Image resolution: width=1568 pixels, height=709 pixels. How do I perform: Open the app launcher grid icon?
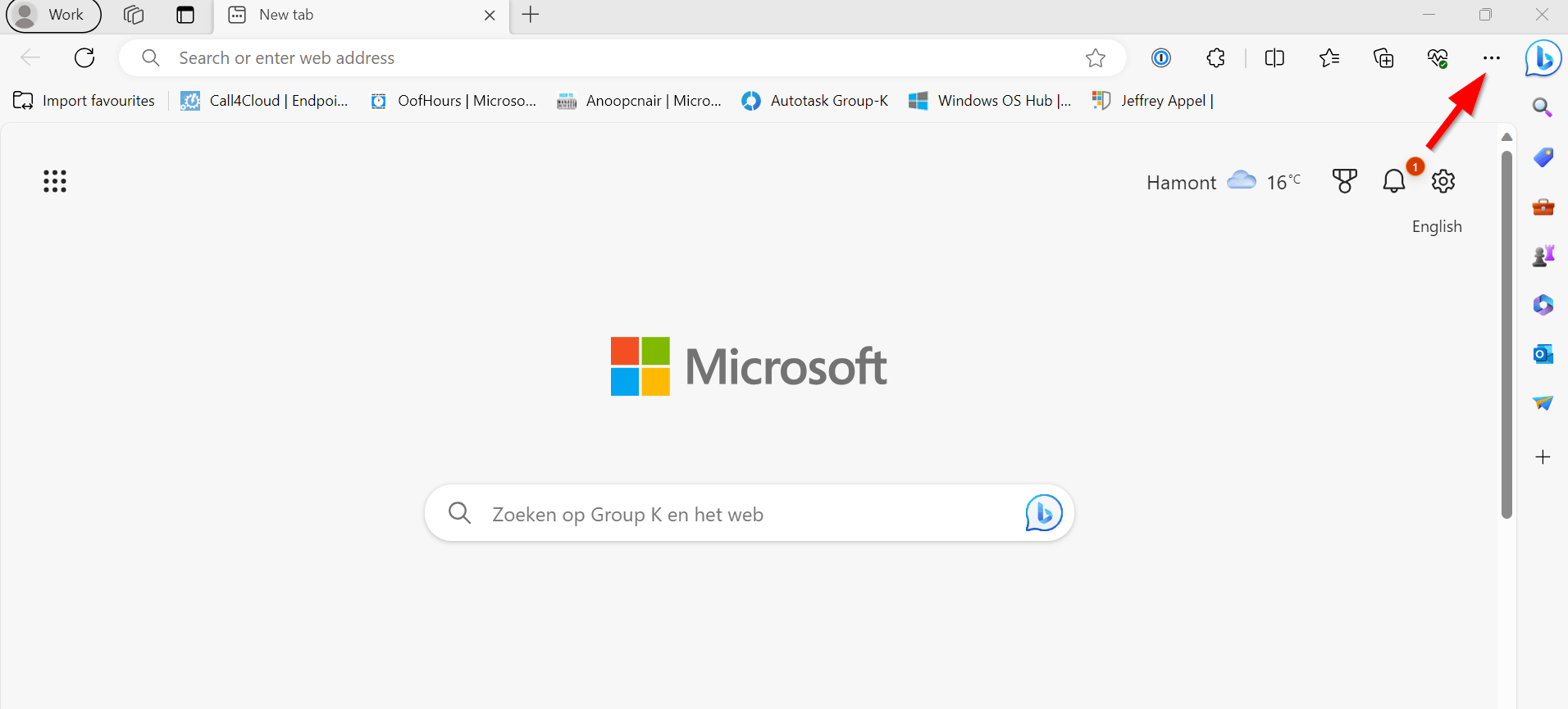tap(55, 181)
